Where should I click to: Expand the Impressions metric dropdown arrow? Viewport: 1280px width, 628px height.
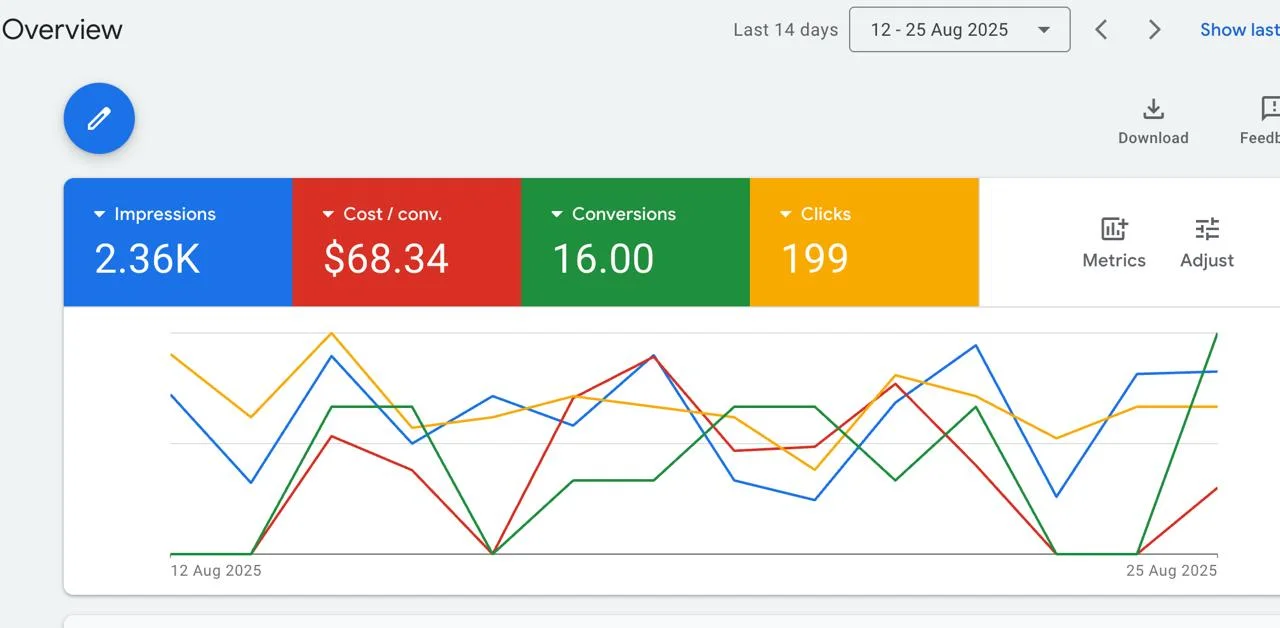(100, 215)
